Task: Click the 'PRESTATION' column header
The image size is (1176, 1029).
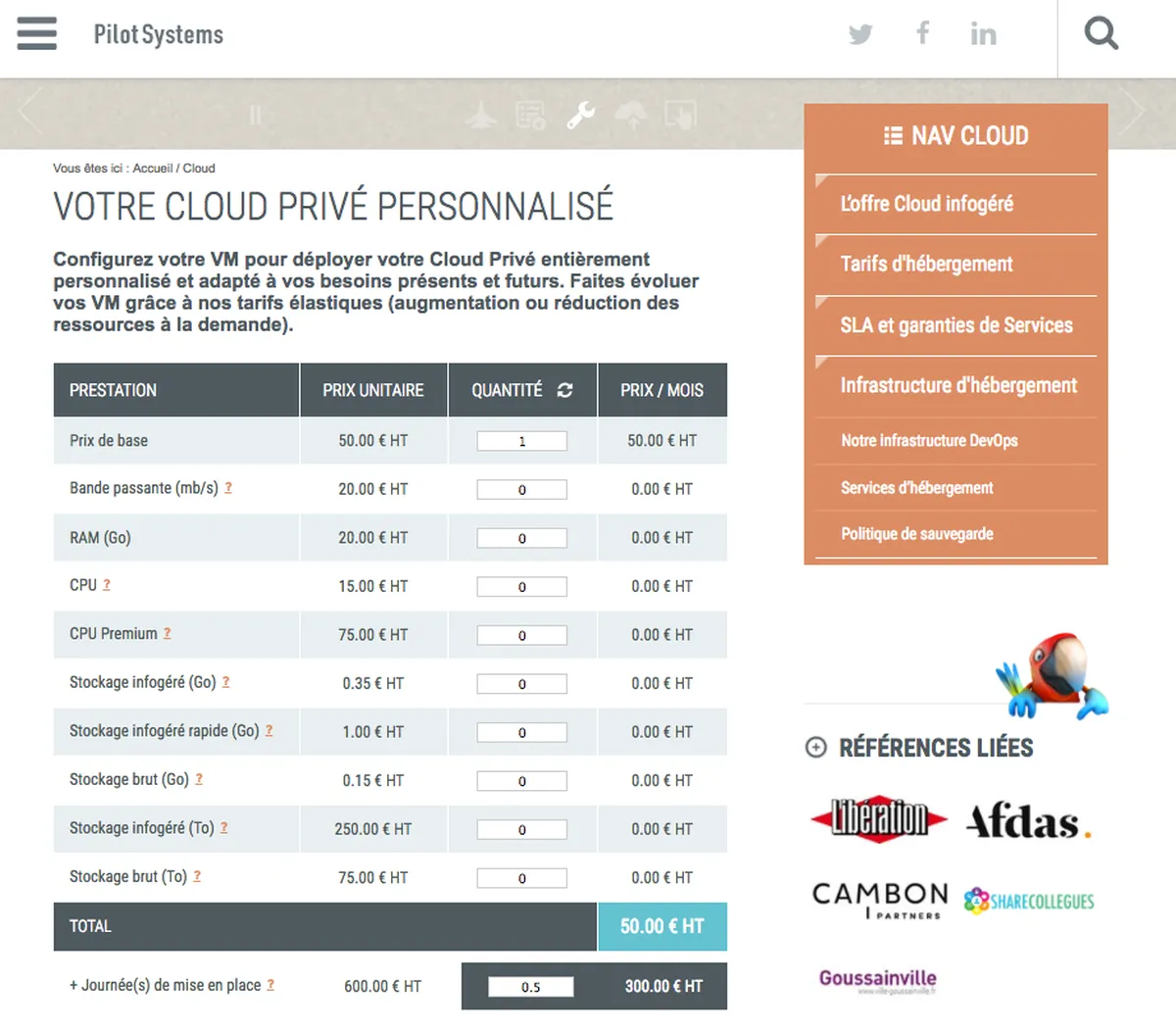Action: click(x=176, y=390)
